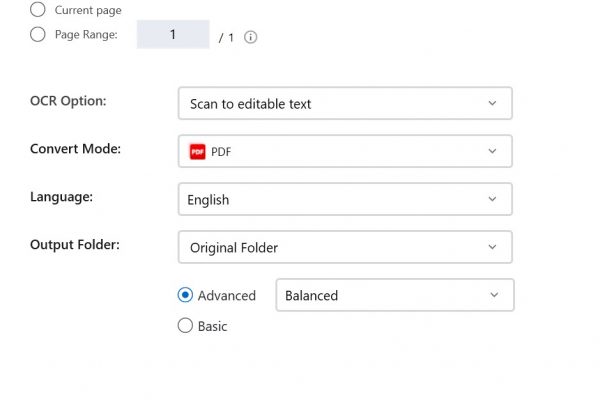Select the Advanced radio option
The height and width of the screenshot is (400, 600).
tap(185, 295)
